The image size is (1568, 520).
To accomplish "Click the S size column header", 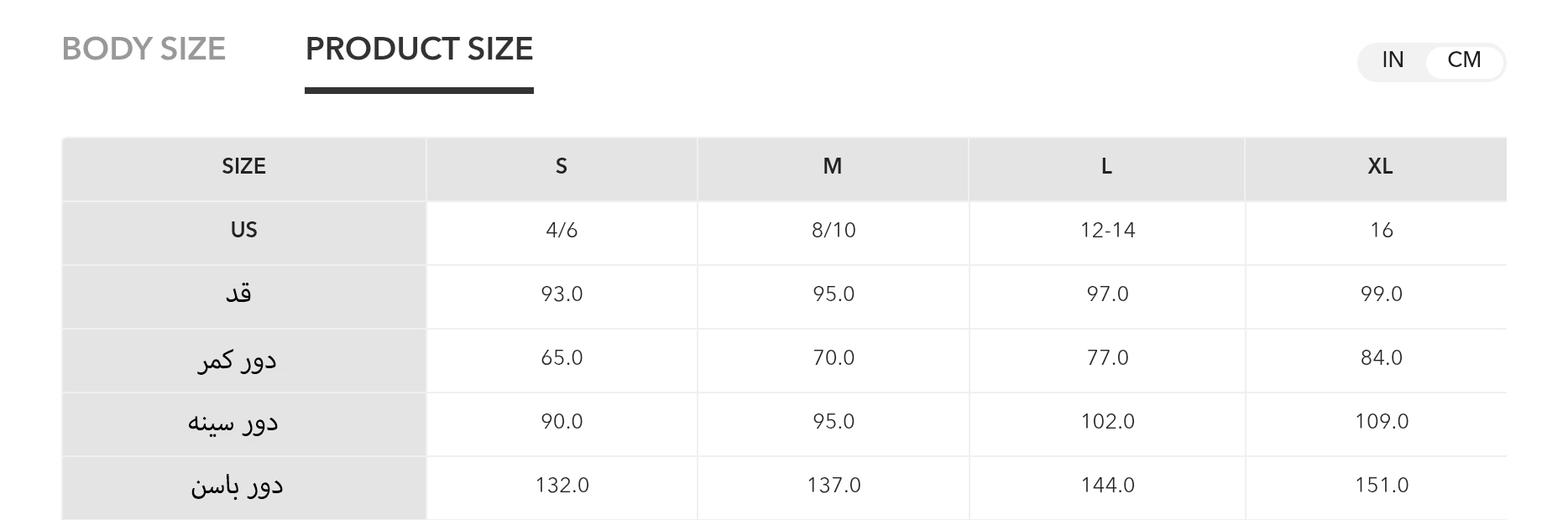I will 562,166.
